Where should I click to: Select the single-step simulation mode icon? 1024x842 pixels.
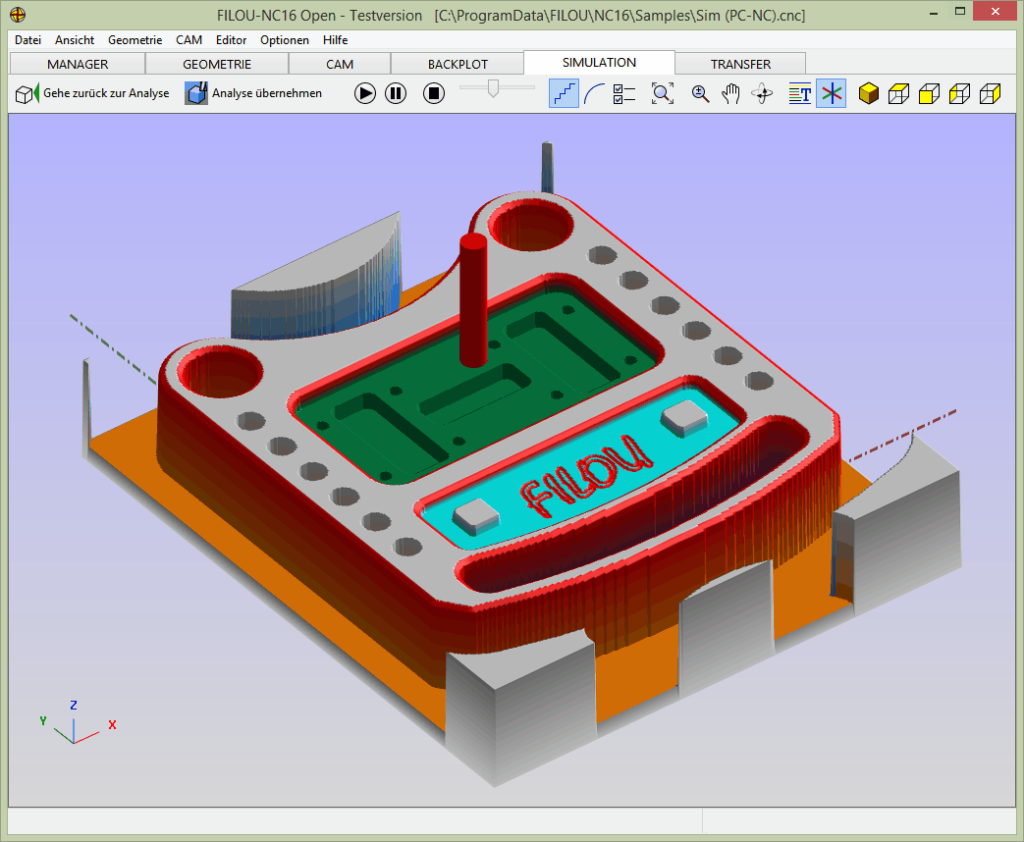564,93
